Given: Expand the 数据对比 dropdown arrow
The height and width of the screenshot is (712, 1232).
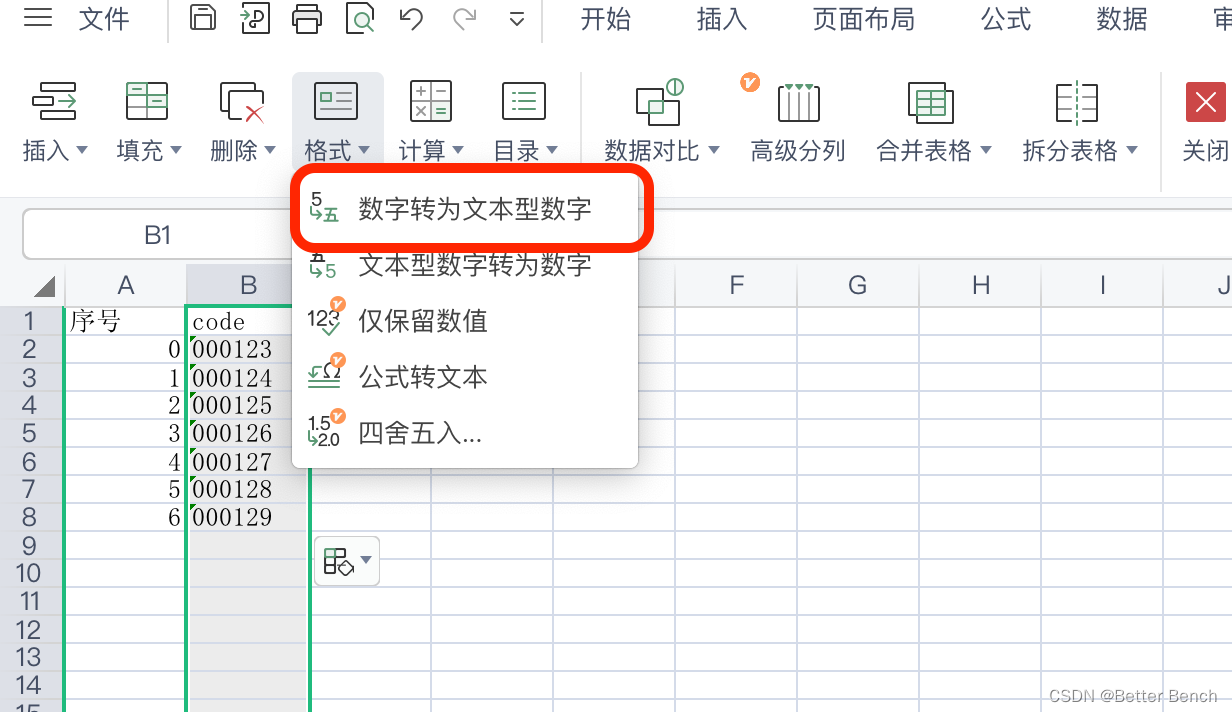Looking at the screenshot, I should 714,150.
